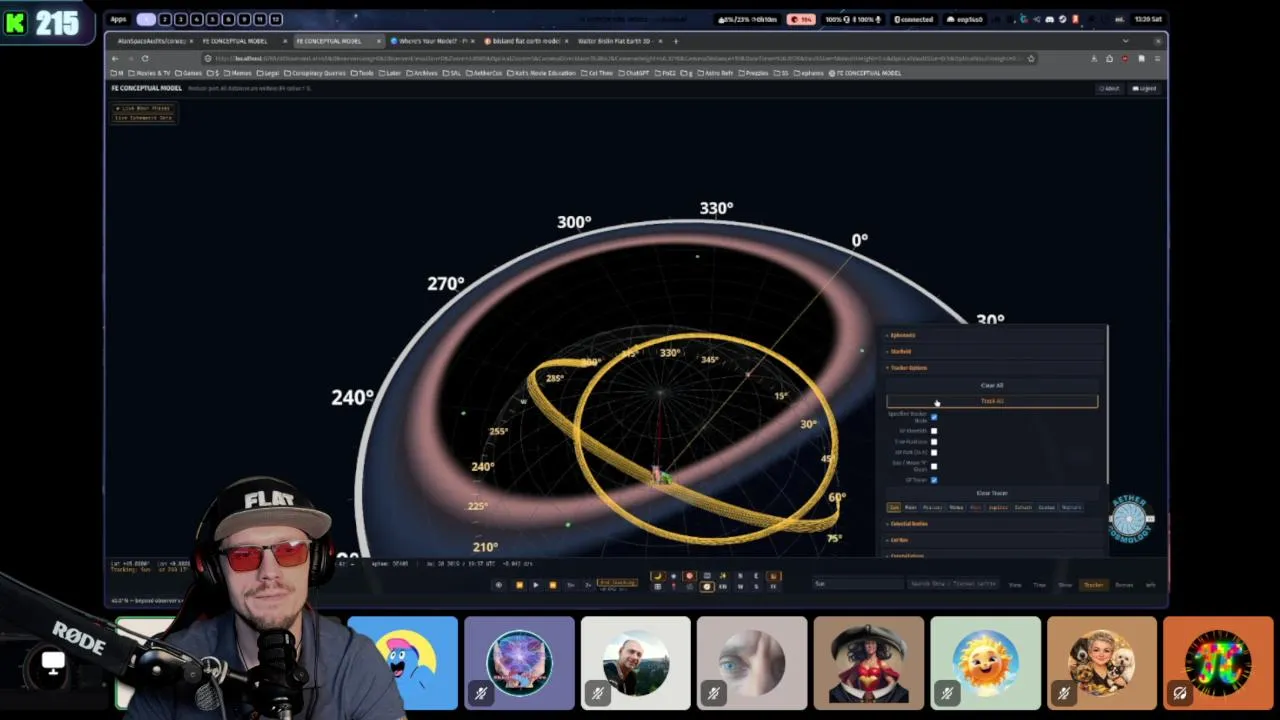1280x720 pixels.
Task: Click the search field containing Sun
Action: click(x=856, y=584)
